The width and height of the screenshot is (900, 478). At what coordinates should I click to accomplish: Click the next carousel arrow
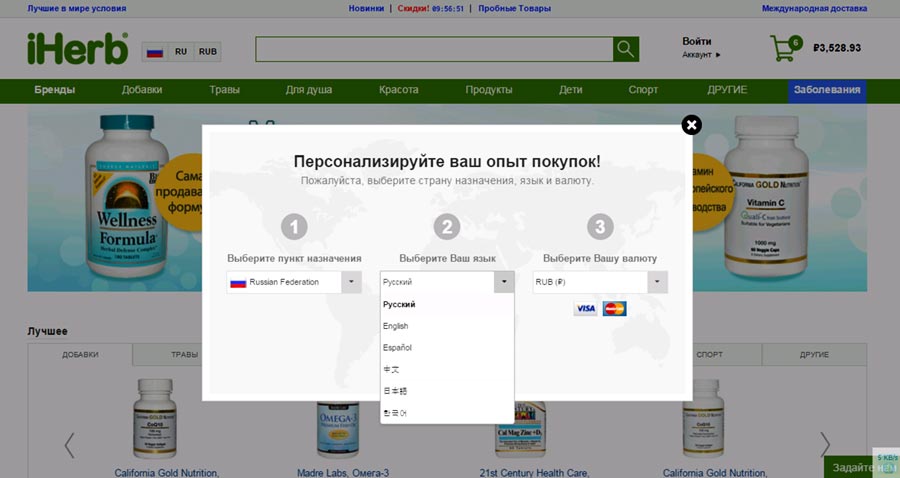[825, 445]
